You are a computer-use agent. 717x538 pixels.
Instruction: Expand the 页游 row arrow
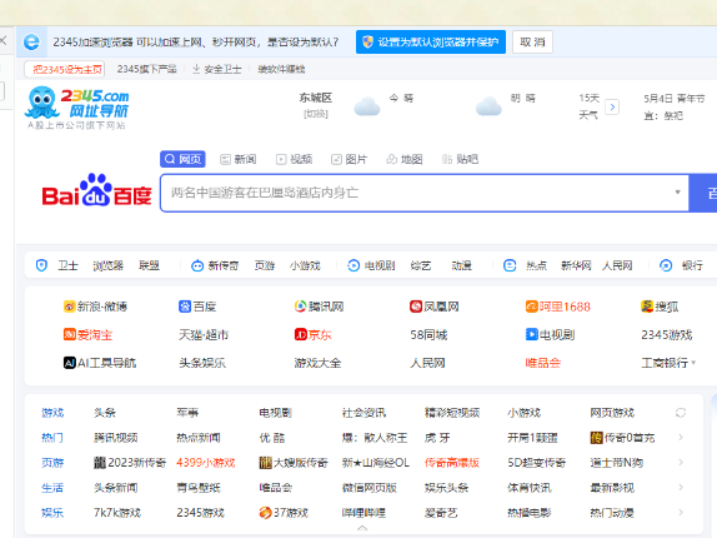tap(681, 462)
